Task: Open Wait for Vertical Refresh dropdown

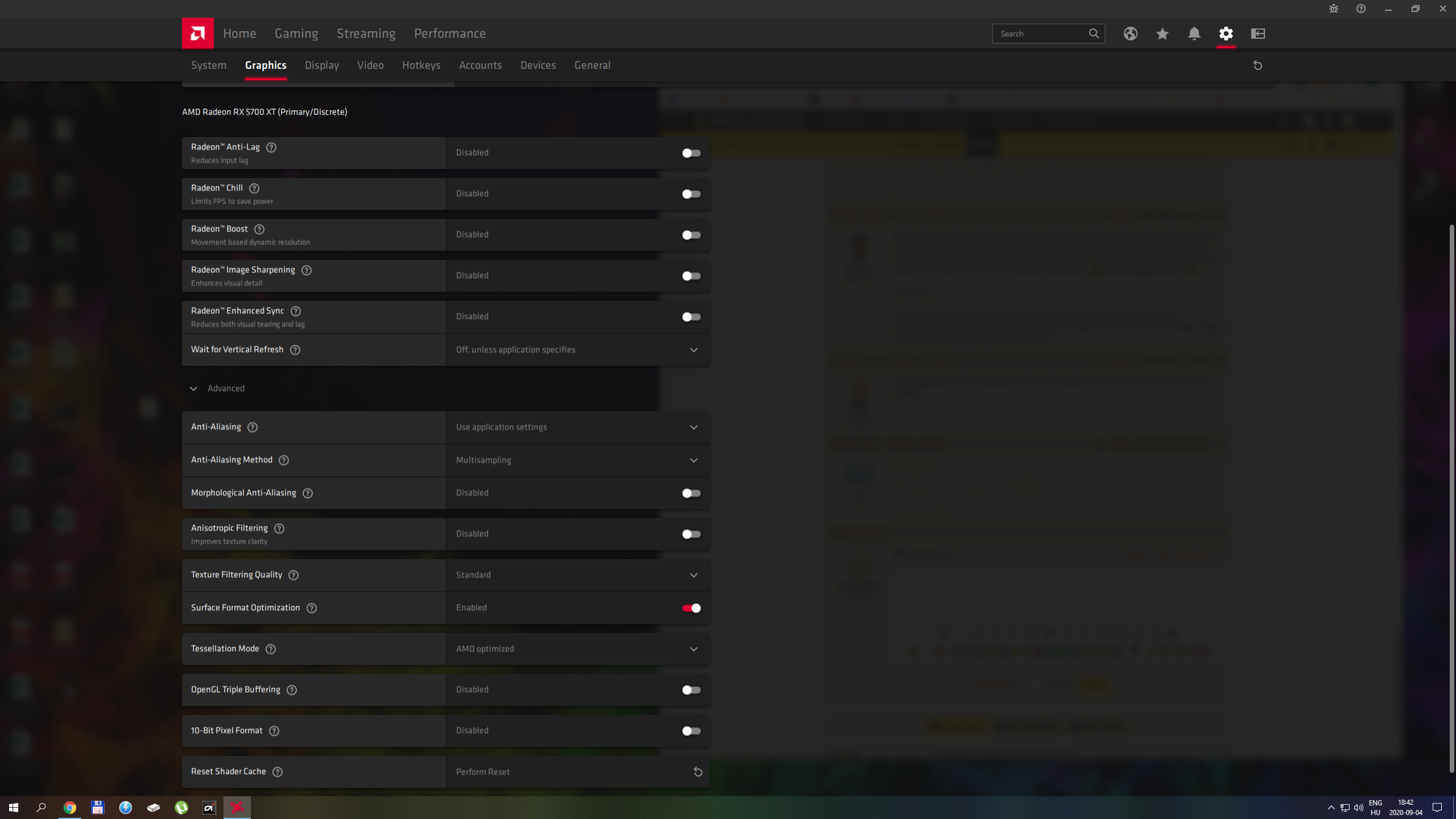Action: (578, 350)
